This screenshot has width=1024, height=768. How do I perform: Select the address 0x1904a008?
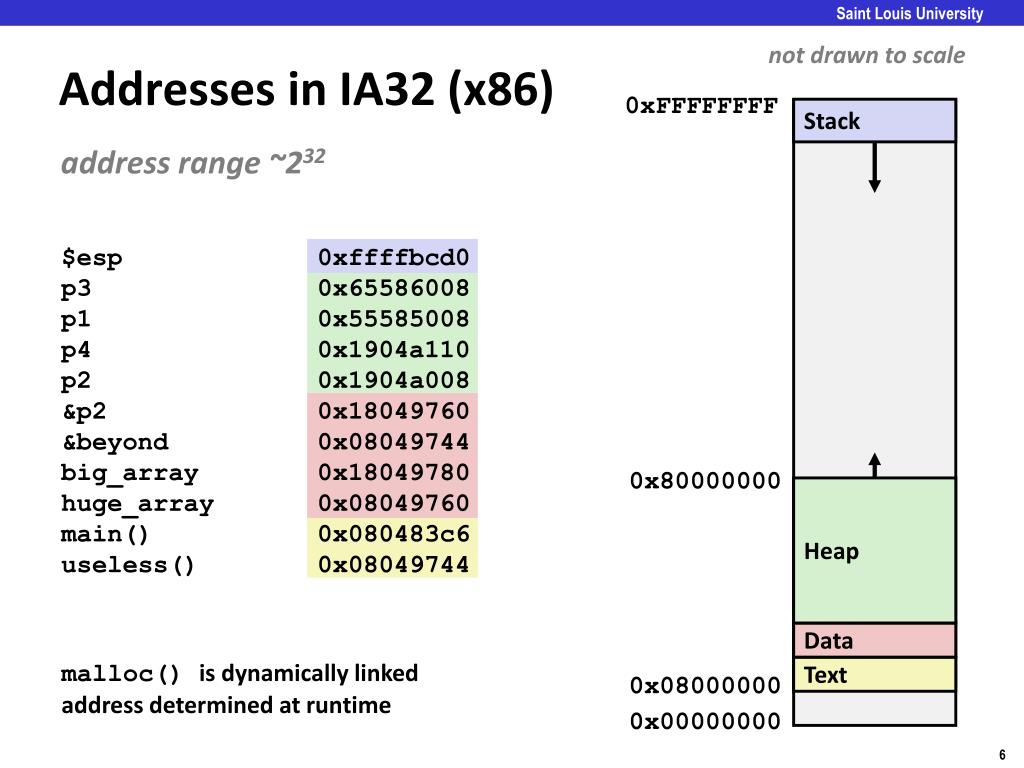[393, 380]
